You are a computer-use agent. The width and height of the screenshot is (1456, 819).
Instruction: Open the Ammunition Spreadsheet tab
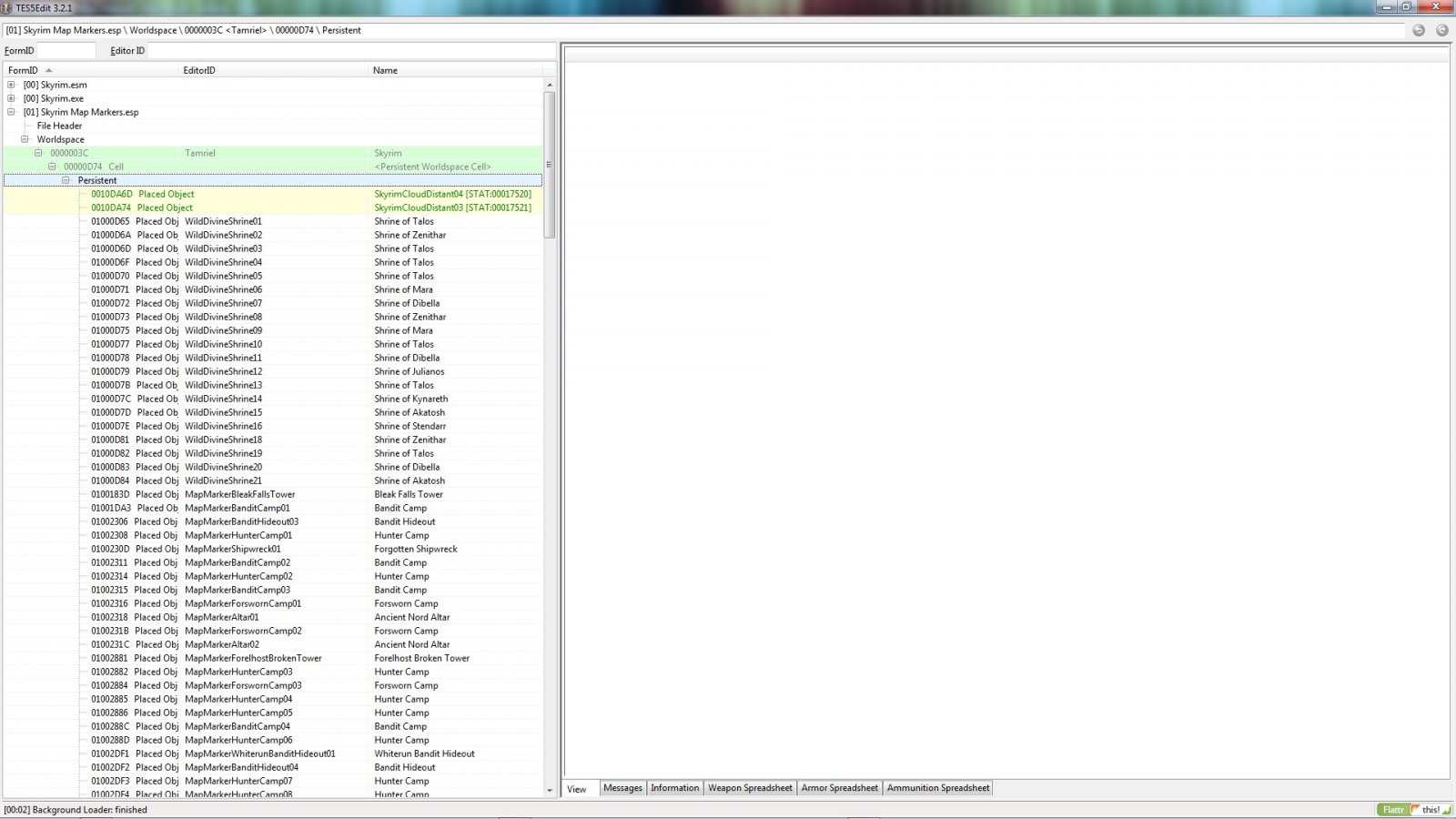[937, 788]
